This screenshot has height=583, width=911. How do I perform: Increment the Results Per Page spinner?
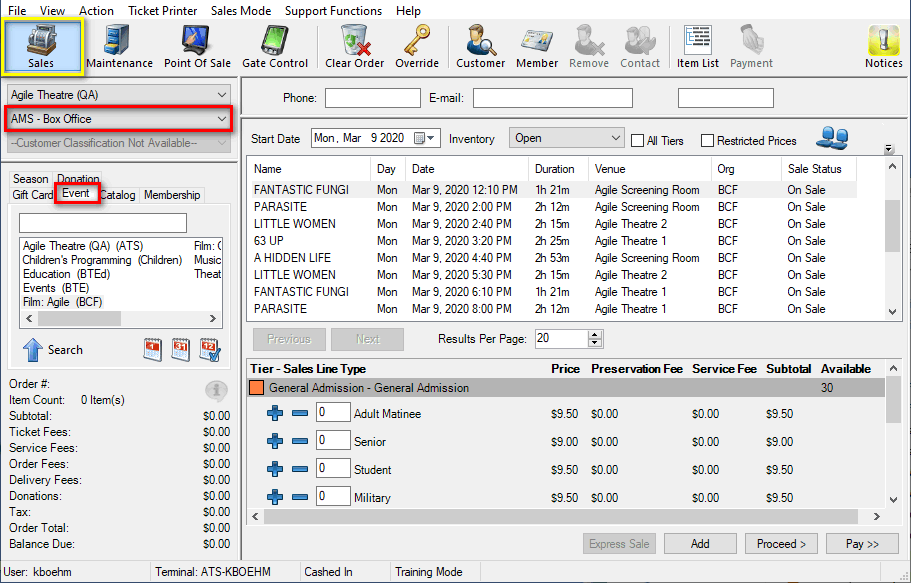click(594, 335)
